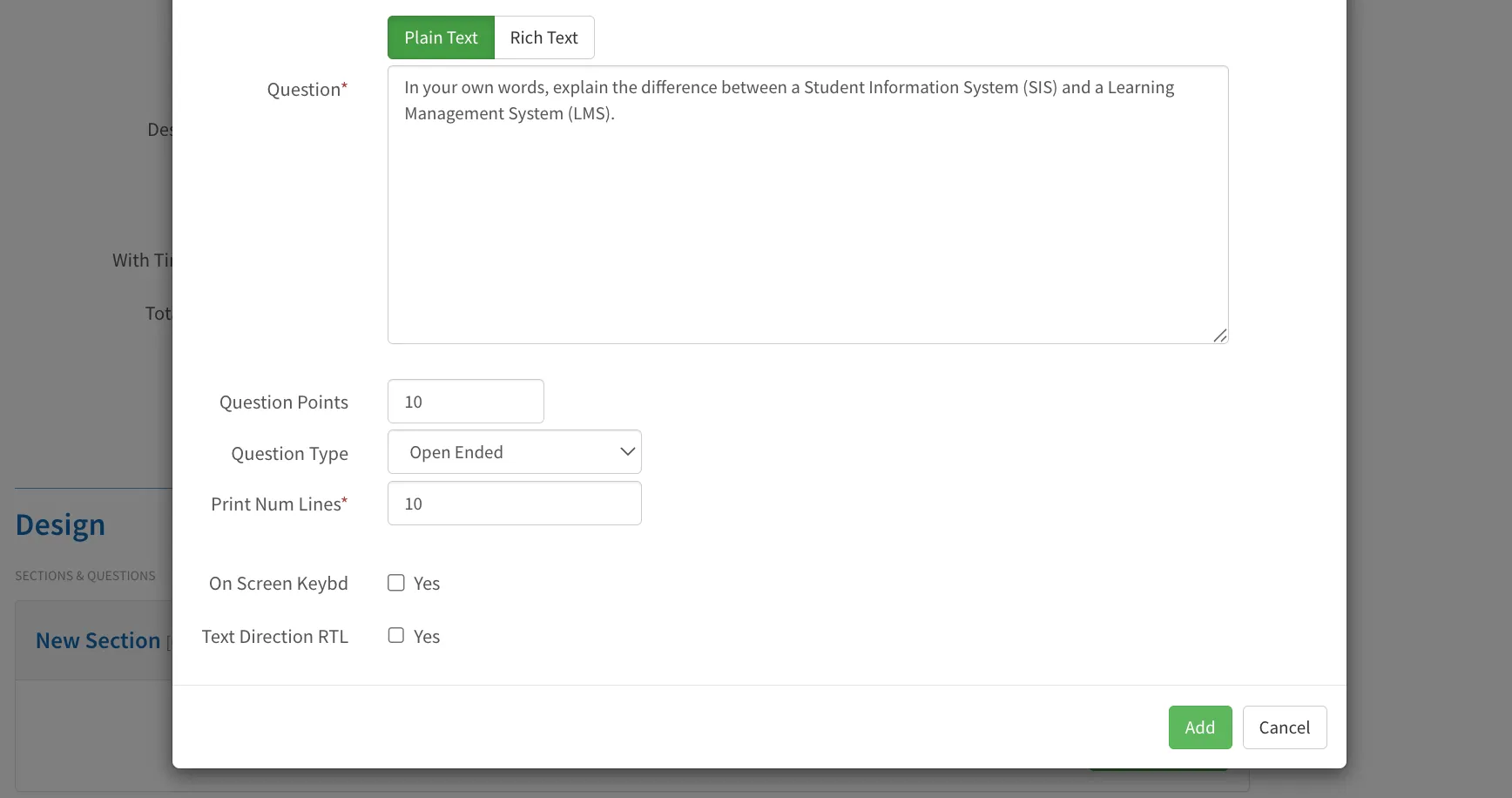Click inside the Question text area
This screenshot has width=1512, height=798.
point(807,205)
